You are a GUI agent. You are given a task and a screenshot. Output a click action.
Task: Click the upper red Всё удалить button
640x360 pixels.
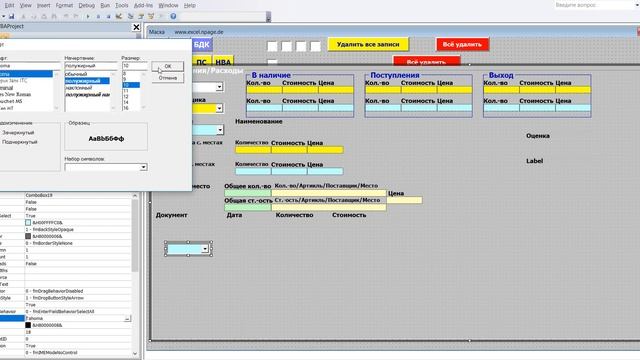[462, 44]
